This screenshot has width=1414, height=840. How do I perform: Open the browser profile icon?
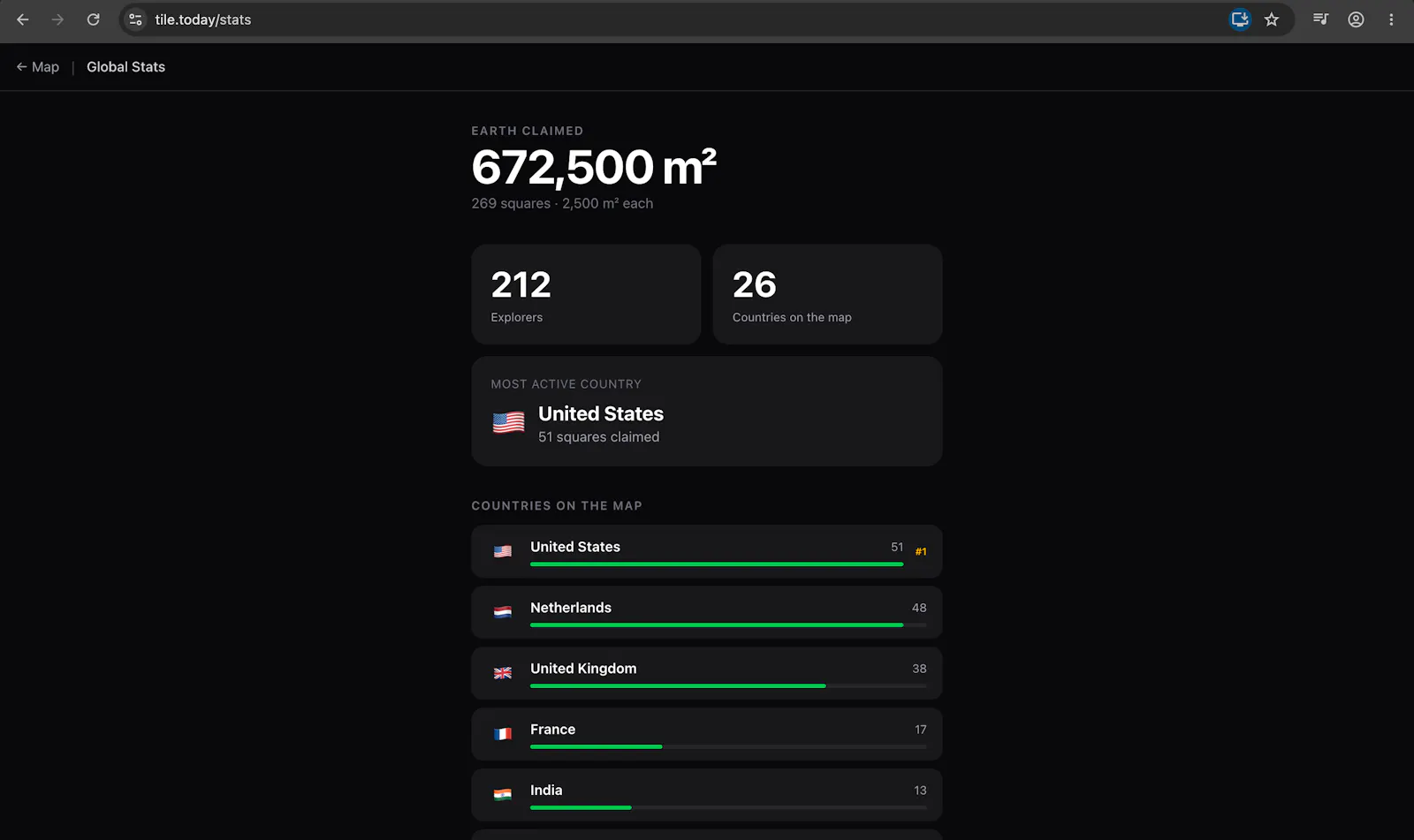[1356, 19]
